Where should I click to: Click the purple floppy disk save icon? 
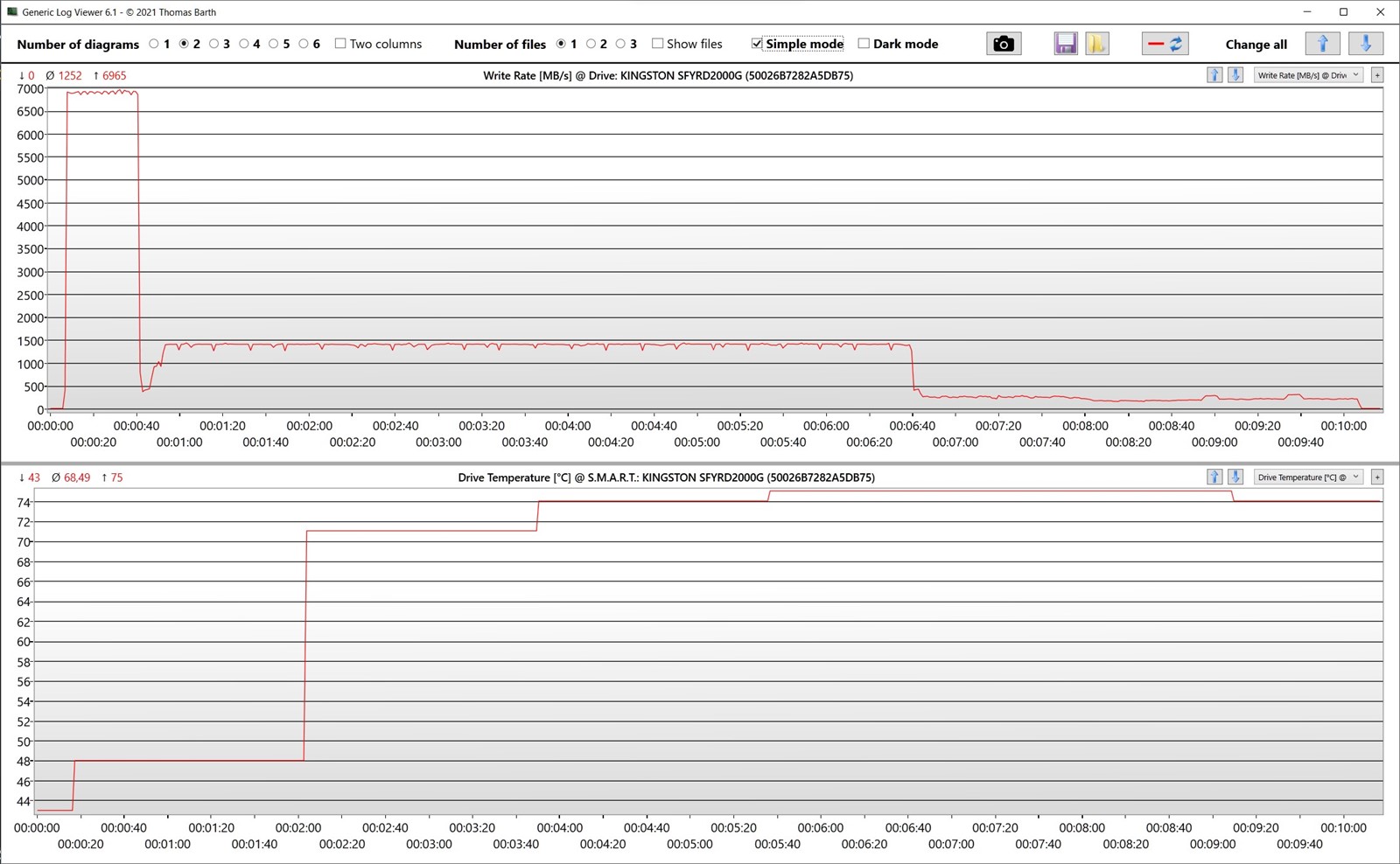point(1065,44)
